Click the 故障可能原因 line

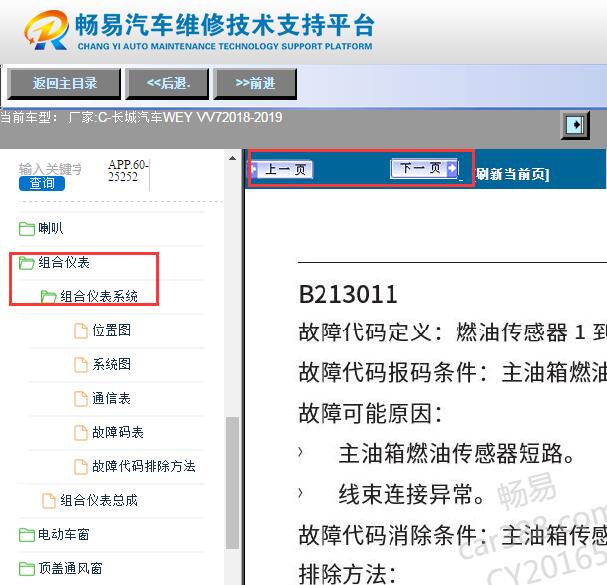pos(370,413)
